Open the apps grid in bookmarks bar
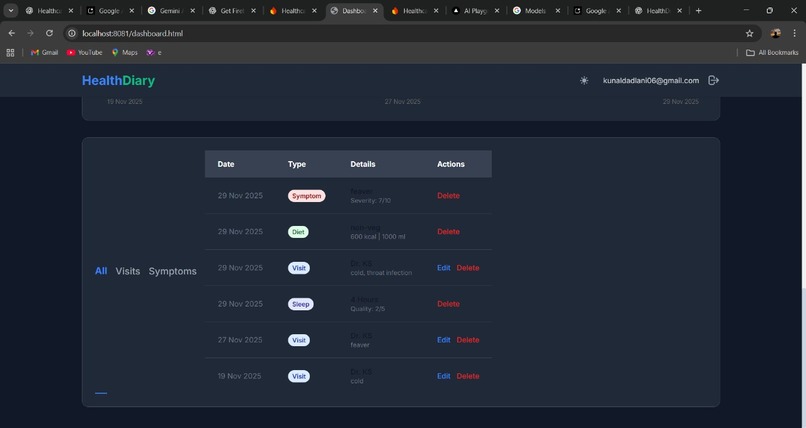 click(x=10, y=52)
